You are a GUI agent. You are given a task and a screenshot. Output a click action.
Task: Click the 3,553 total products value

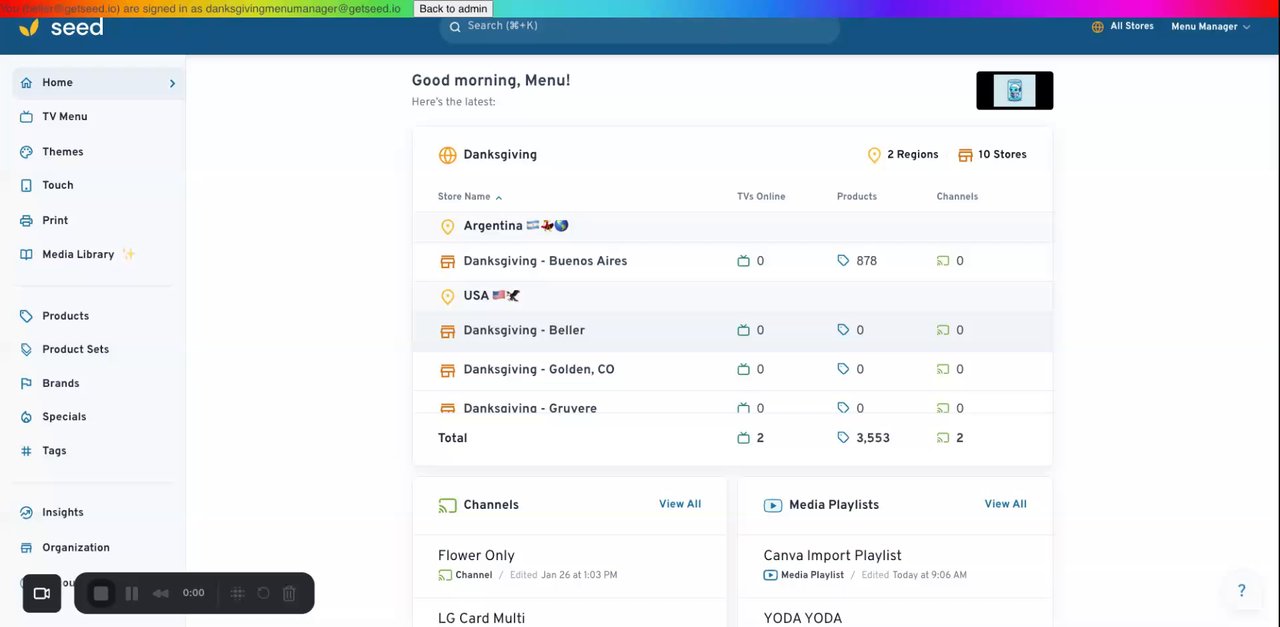coord(873,439)
